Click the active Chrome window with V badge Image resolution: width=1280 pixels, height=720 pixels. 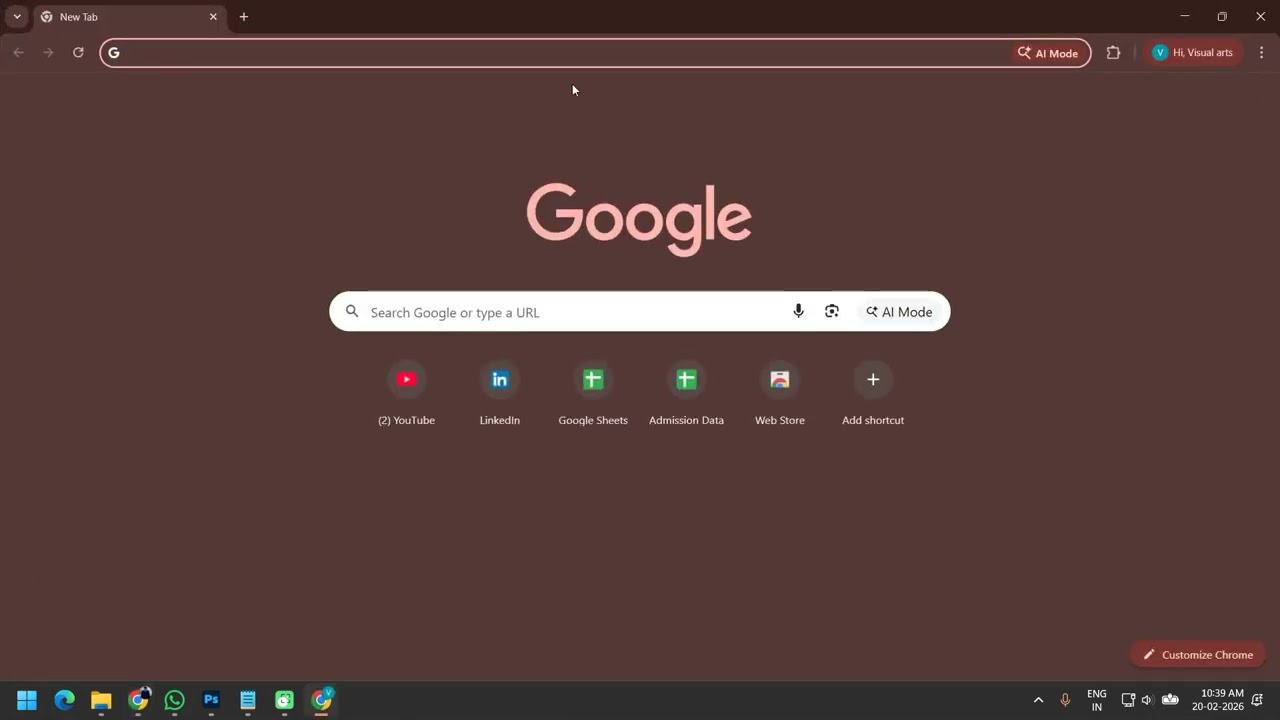(x=321, y=700)
